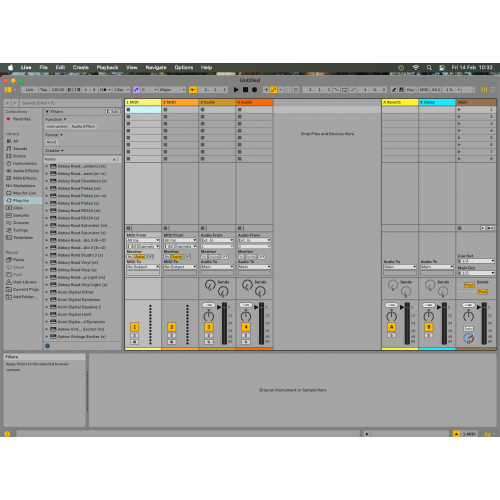
Task: Launch scene 1 in Main track
Action: (x=459, y=109)
